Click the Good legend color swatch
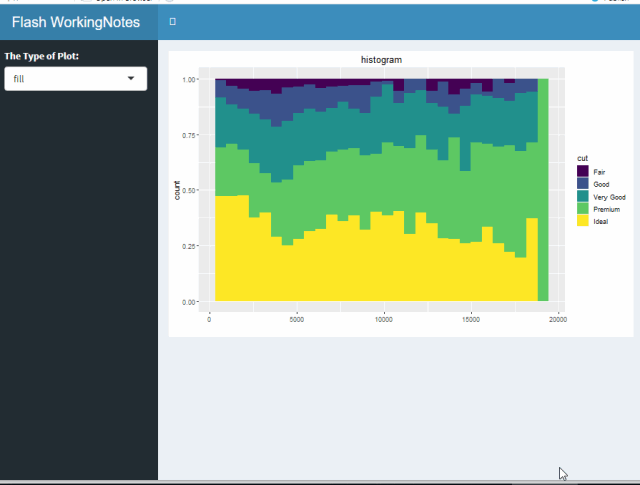 (583, 183)
